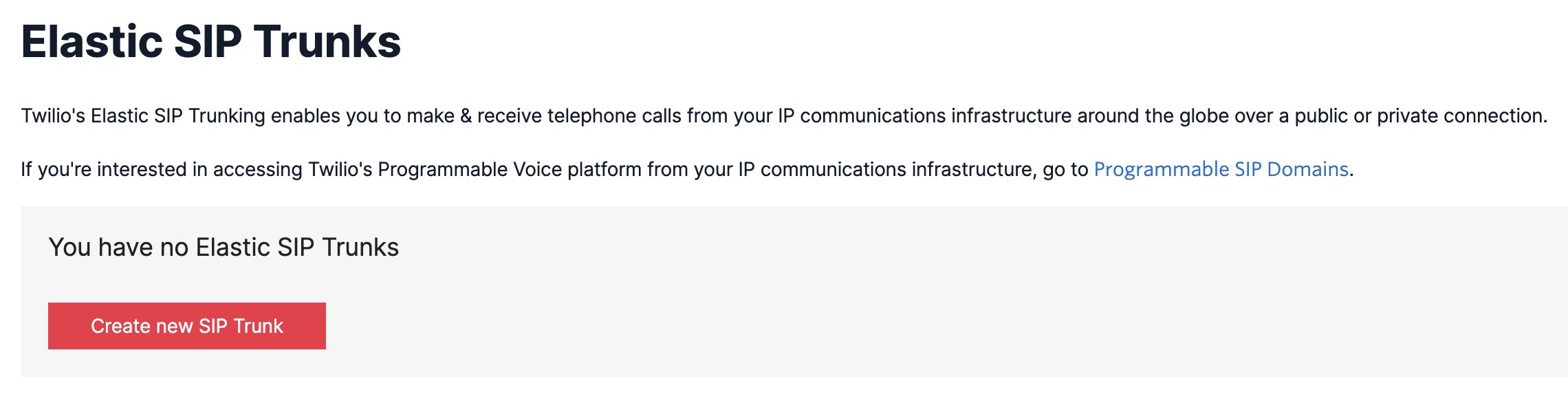Click the word "enables" in the first paragraph
The height and width of the screenshot is (403, 1568).
point(305,116)
